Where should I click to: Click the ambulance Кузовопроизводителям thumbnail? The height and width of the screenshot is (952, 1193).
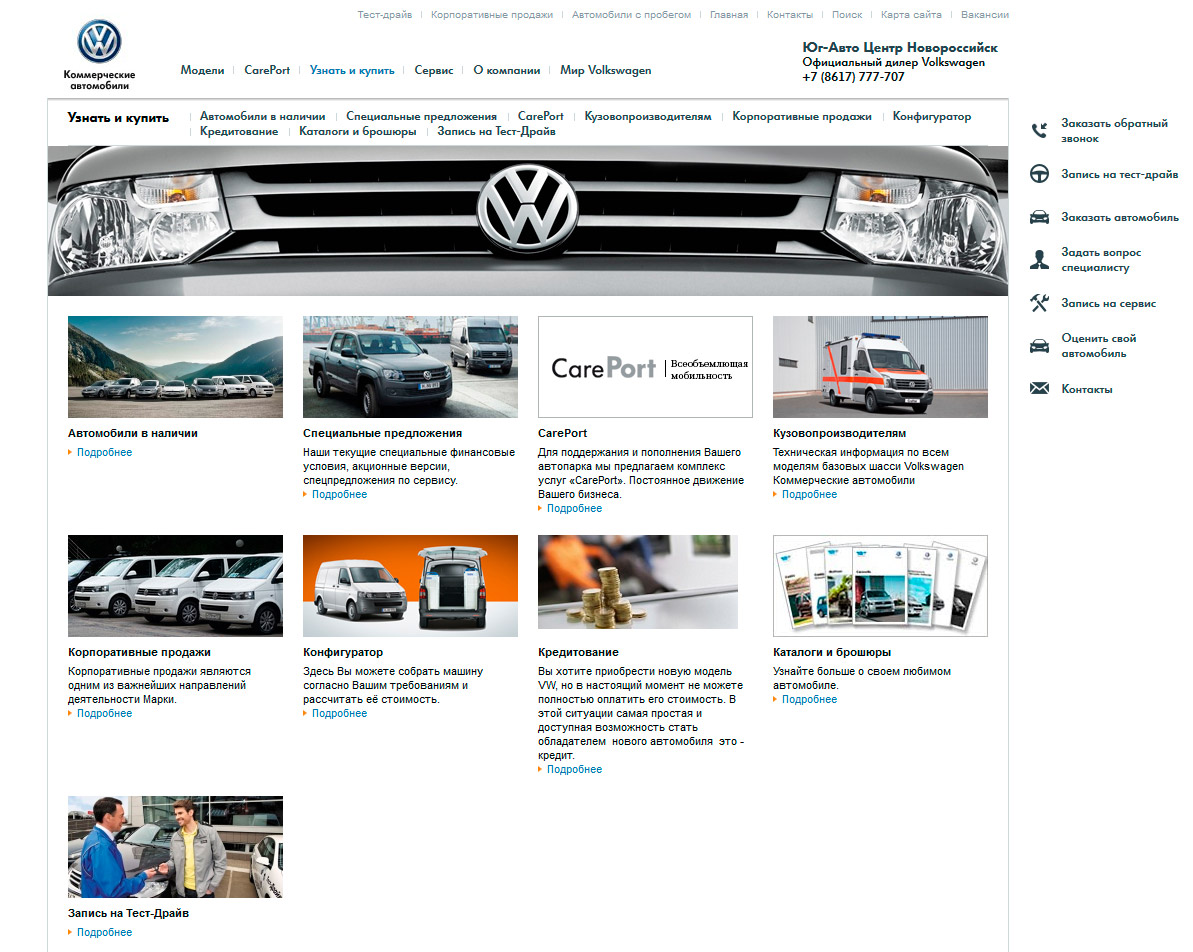[880, 367]
